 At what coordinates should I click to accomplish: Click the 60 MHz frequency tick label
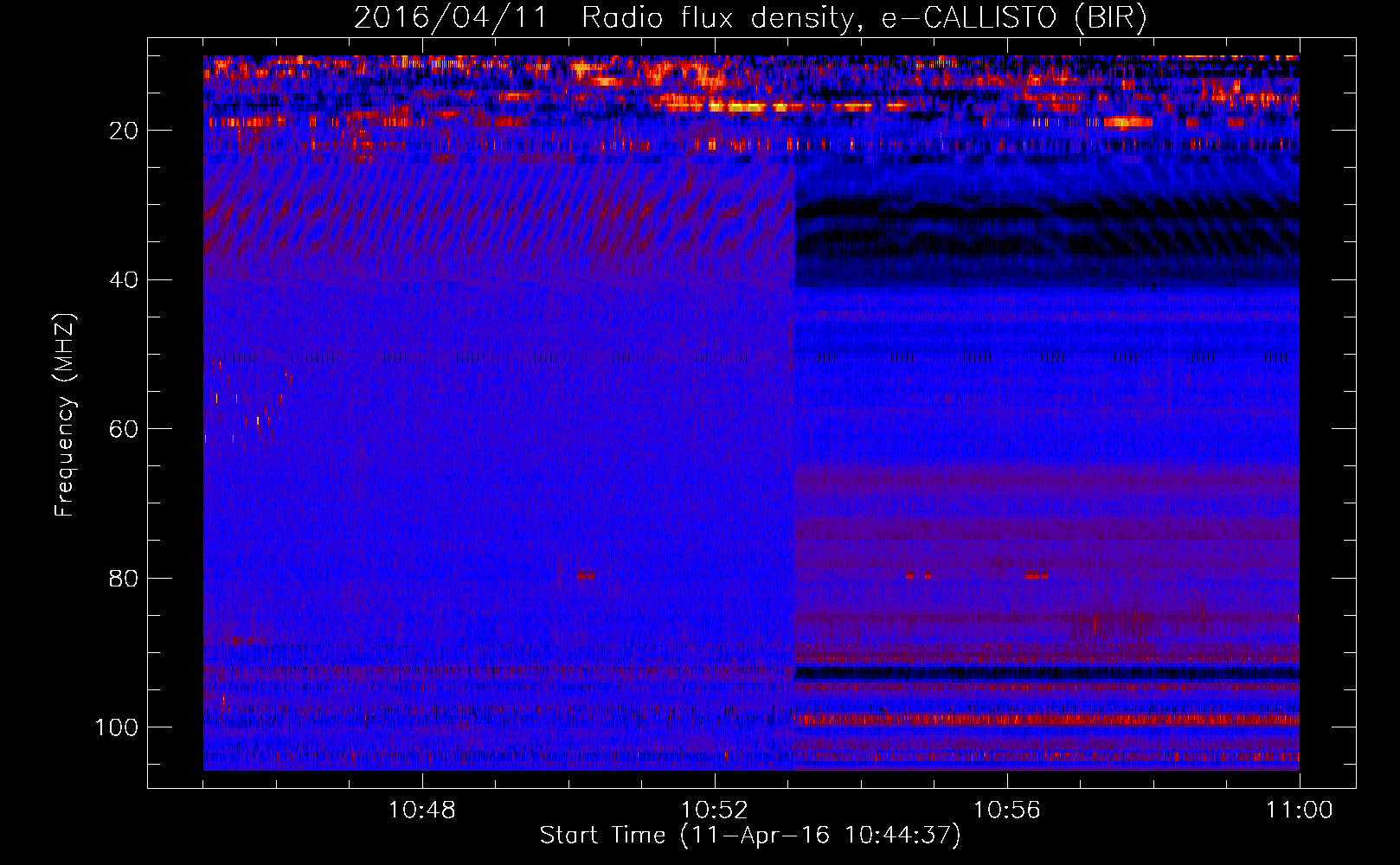tap(125, 429)
